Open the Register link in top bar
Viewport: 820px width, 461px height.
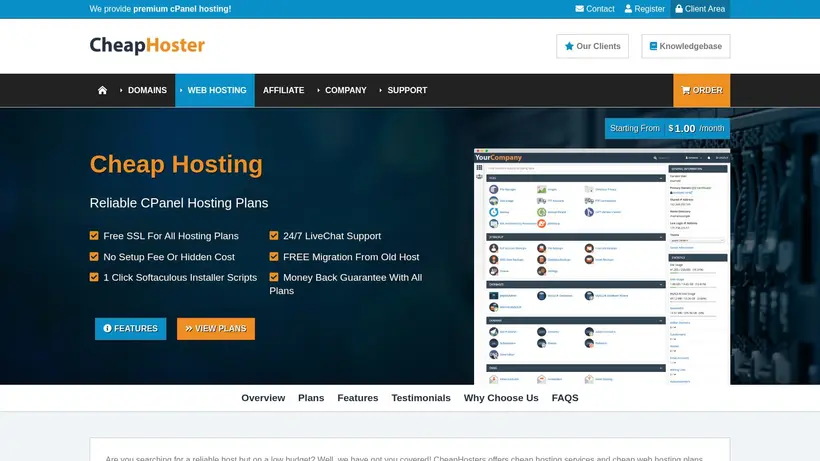click(x=644, y=9)
